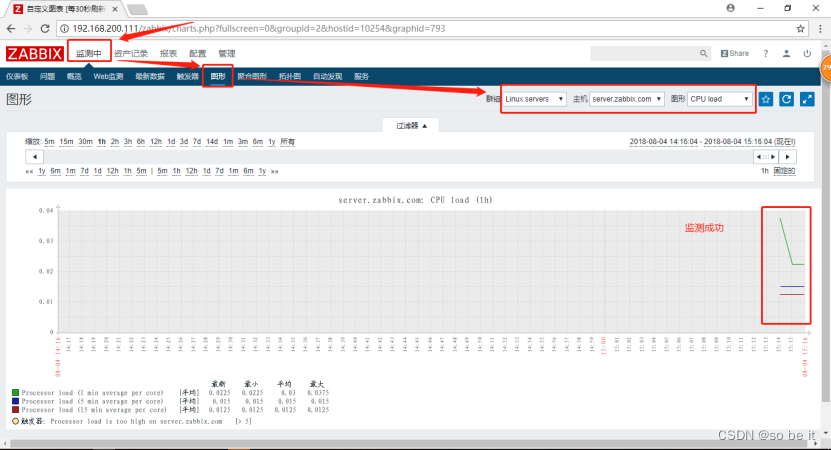Image resolution: width=831 pixels, height=450 pixels.
Task: Set zoom to 3h
Action: click(128, 142)
